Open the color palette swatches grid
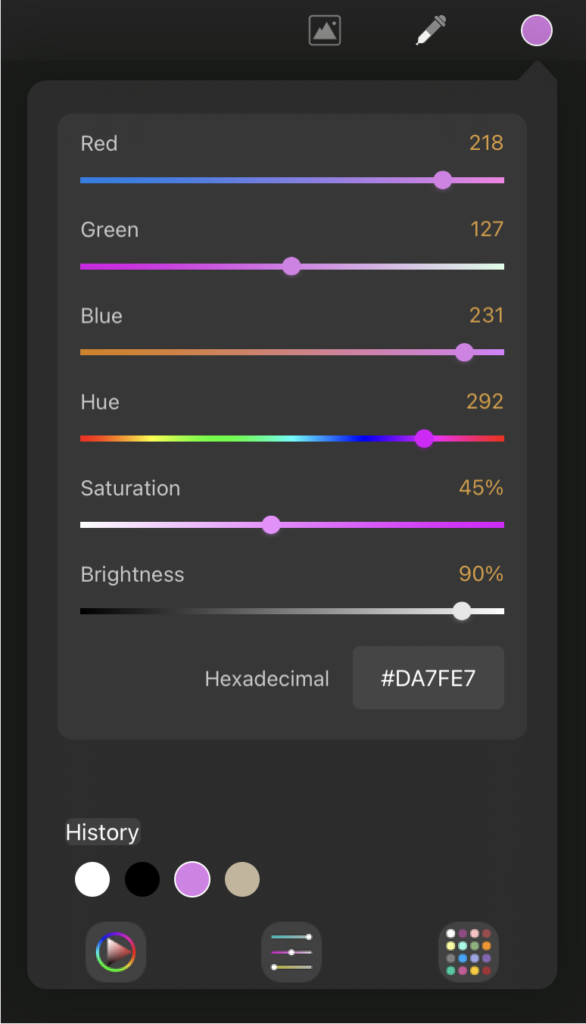 click(x=468, y=952)
